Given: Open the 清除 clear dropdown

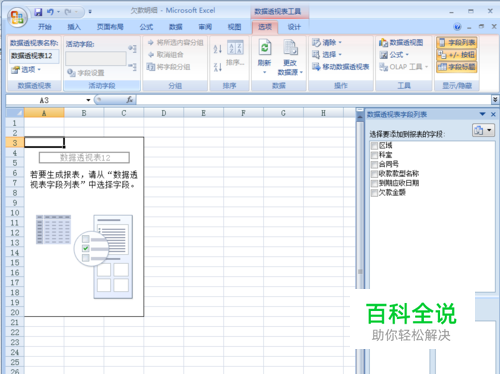Looking at the screenshot, I should pos(327,43).
